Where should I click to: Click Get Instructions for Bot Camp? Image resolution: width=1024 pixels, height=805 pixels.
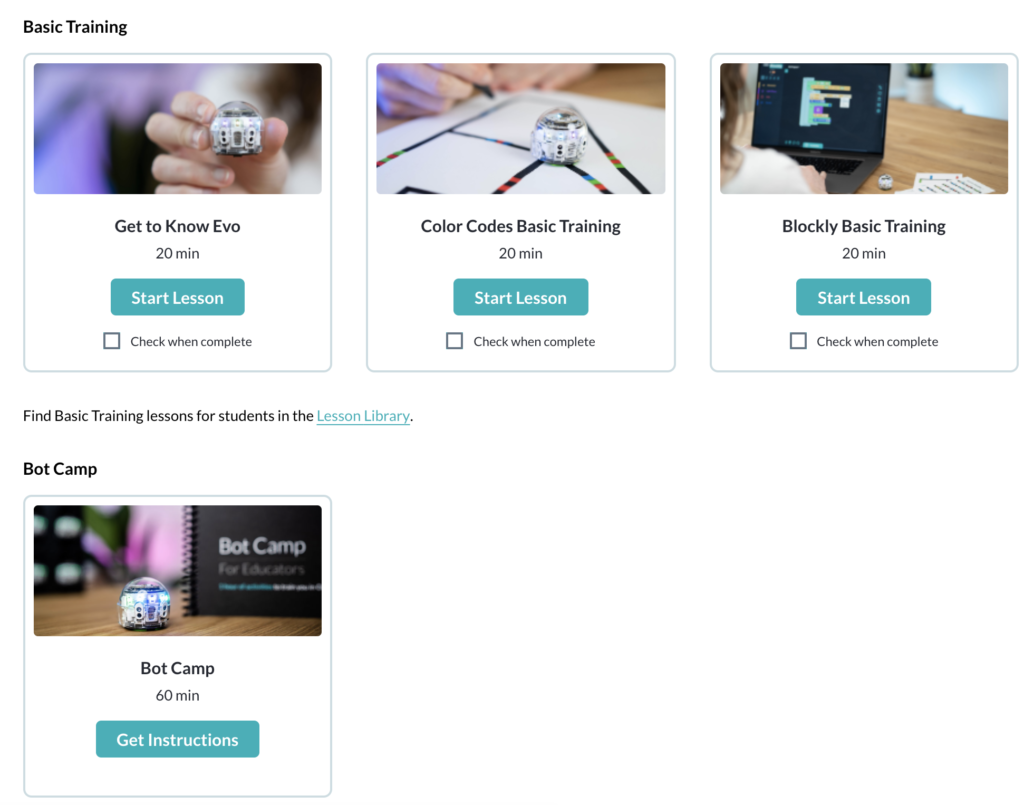[178, 739]
